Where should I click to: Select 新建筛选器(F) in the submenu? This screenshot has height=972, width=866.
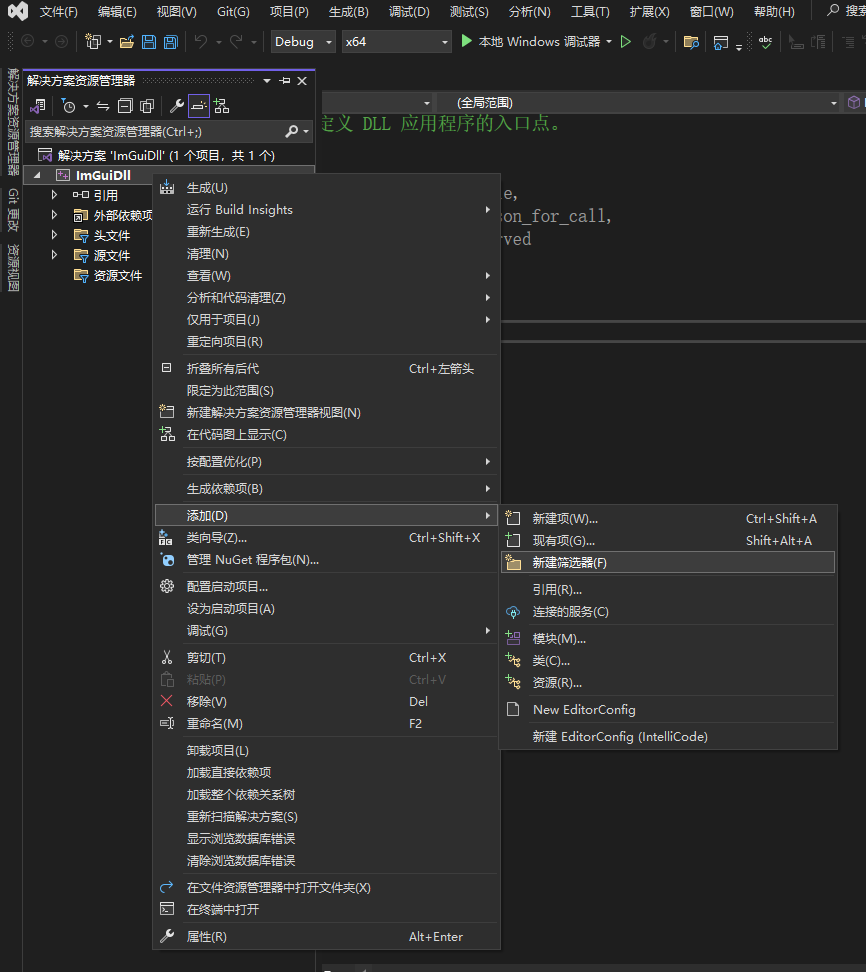pos(668,563)
